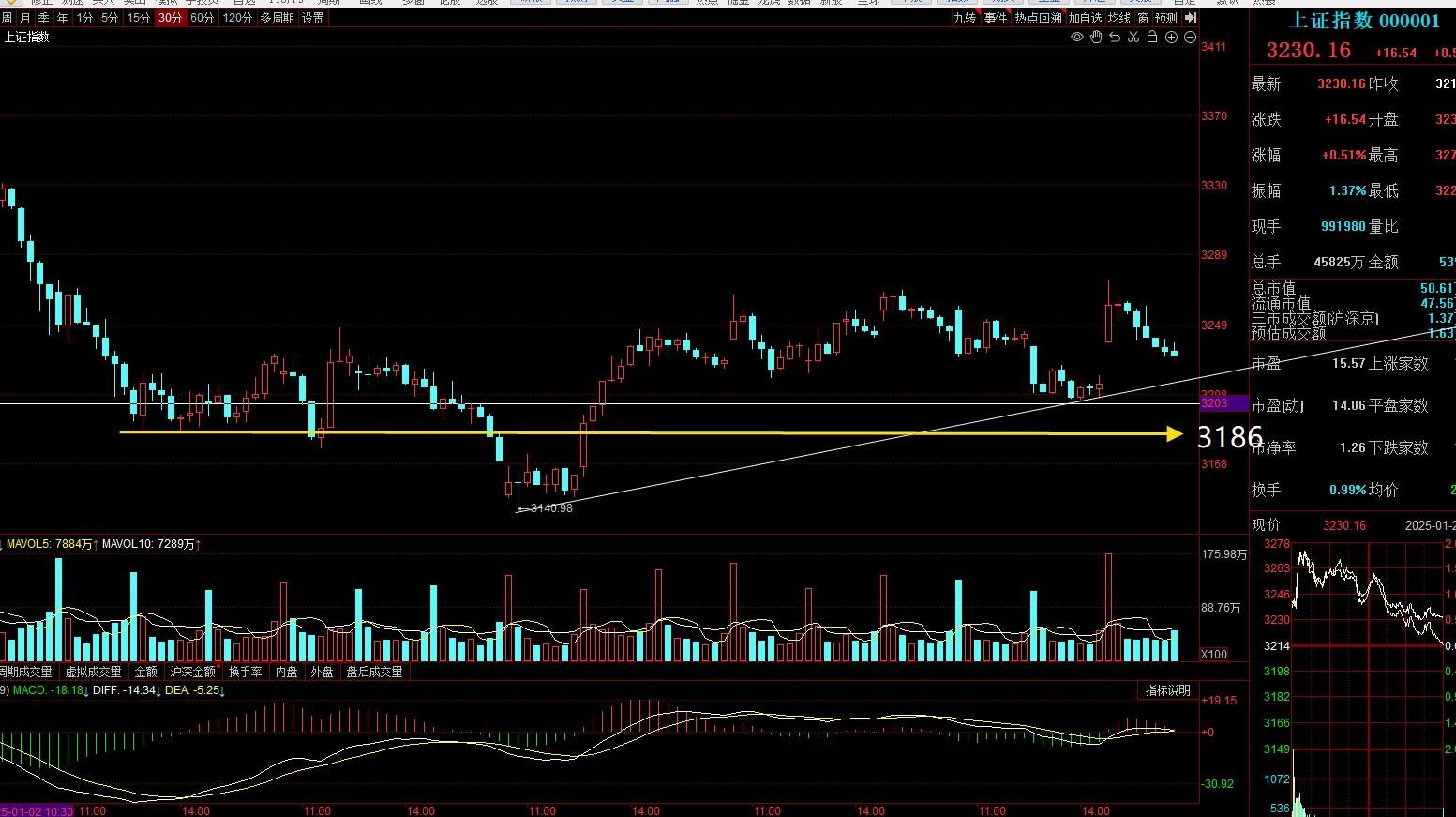Viewport: 1456px width, 817px height.
Task: Click the MAVOL10: 7289万 label
Action: pyautogui.click(x=148, y=544)
